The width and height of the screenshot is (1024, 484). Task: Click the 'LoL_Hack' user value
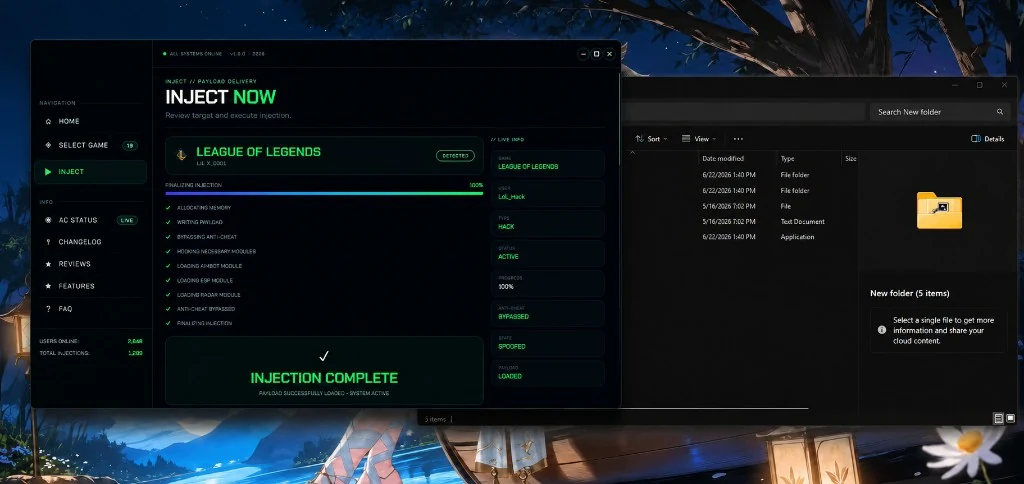pos(511,197)
